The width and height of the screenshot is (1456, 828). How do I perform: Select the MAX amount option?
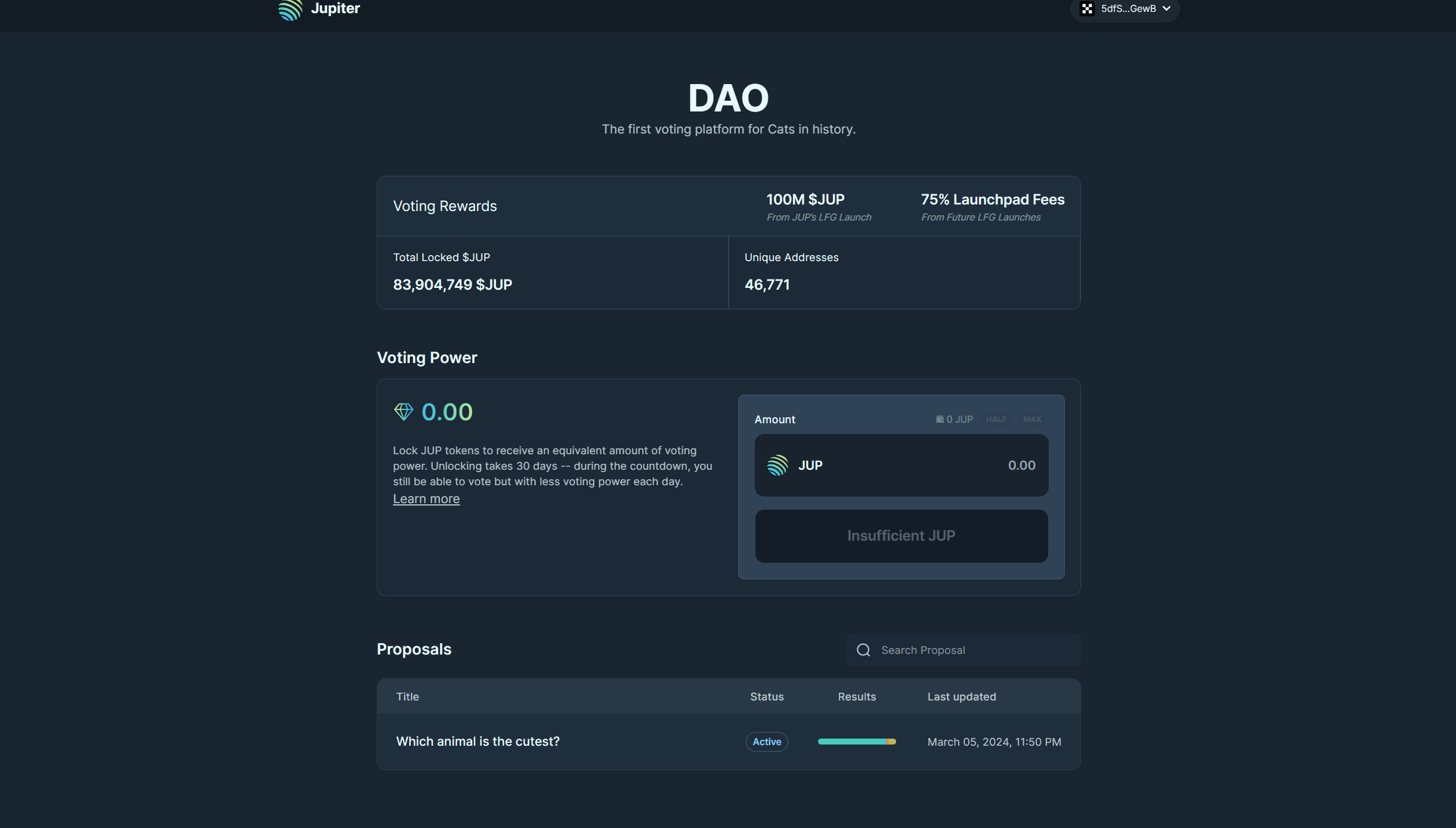tap(1031, 419)
